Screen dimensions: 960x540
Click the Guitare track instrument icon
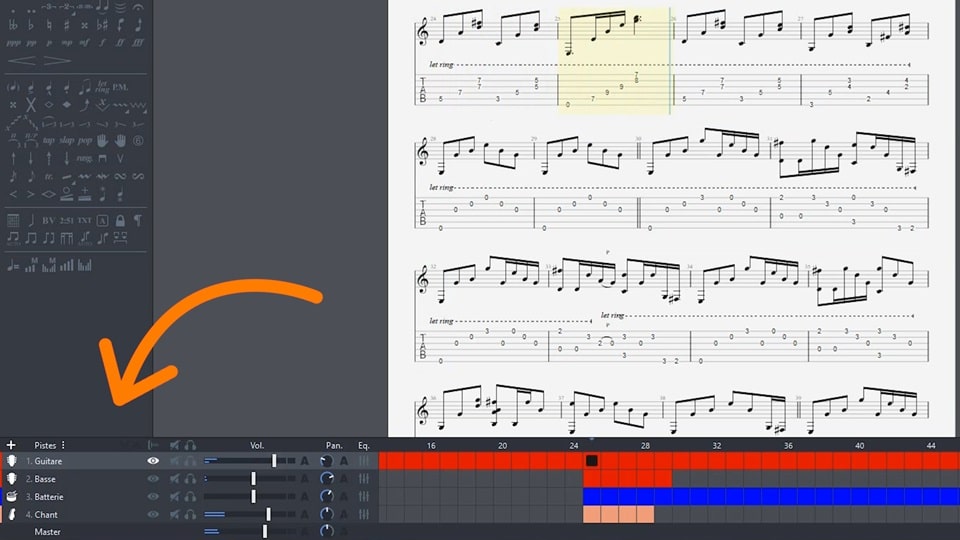click(13, 461)
